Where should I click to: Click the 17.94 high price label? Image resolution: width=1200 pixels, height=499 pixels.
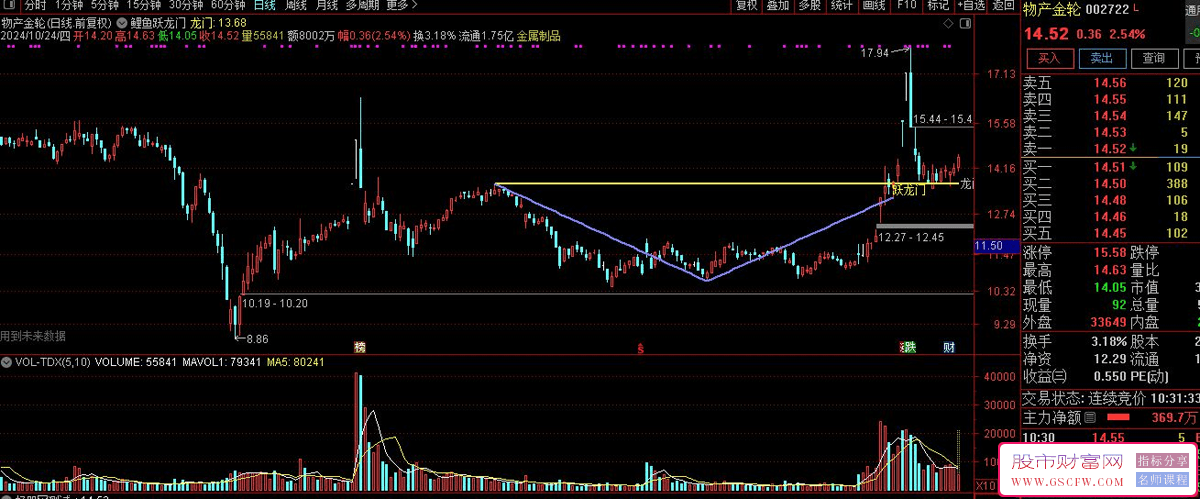click(x=875, y=52)
